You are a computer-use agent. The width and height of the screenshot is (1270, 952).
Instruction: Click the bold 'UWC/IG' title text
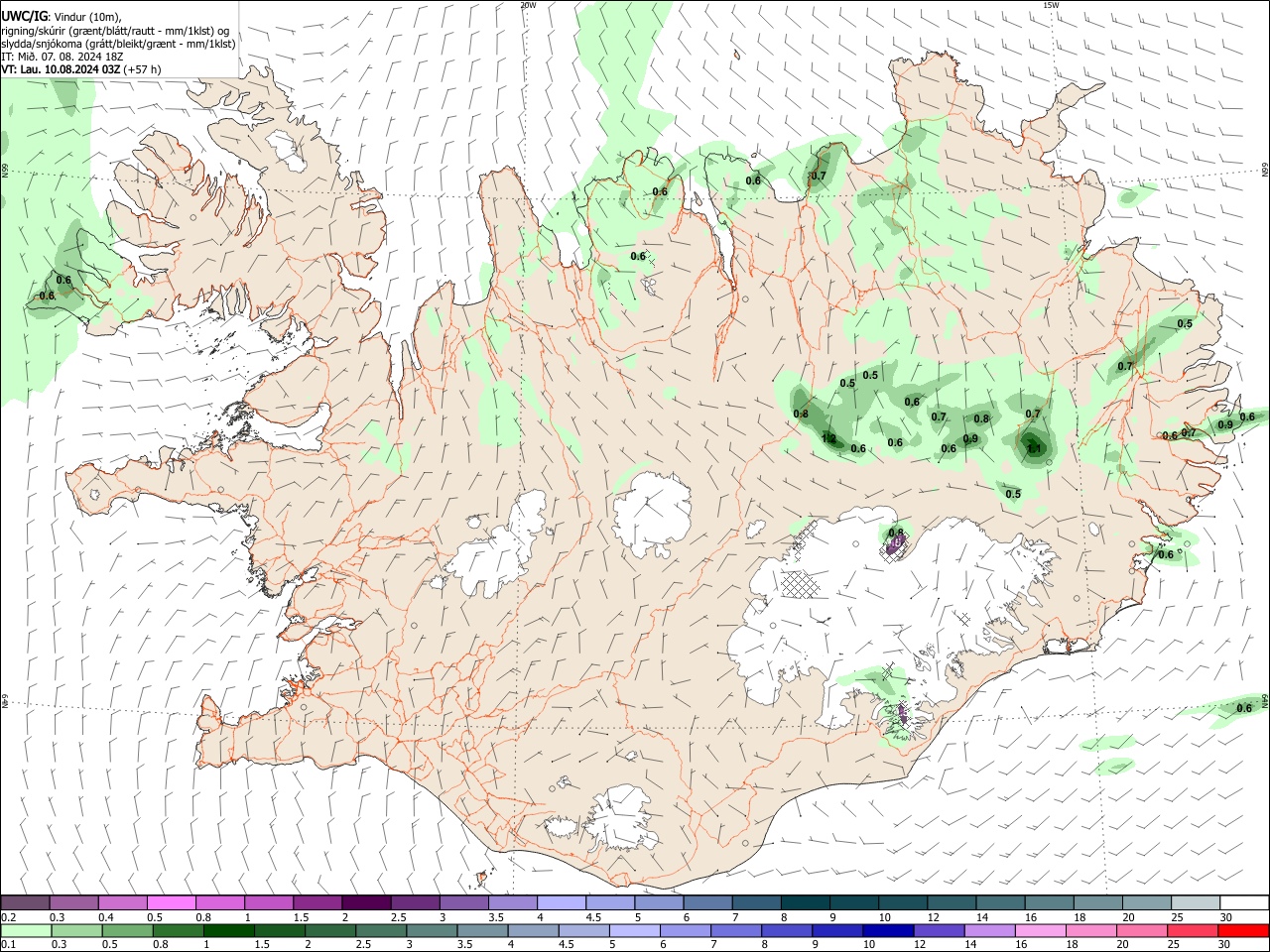[24, 16]
